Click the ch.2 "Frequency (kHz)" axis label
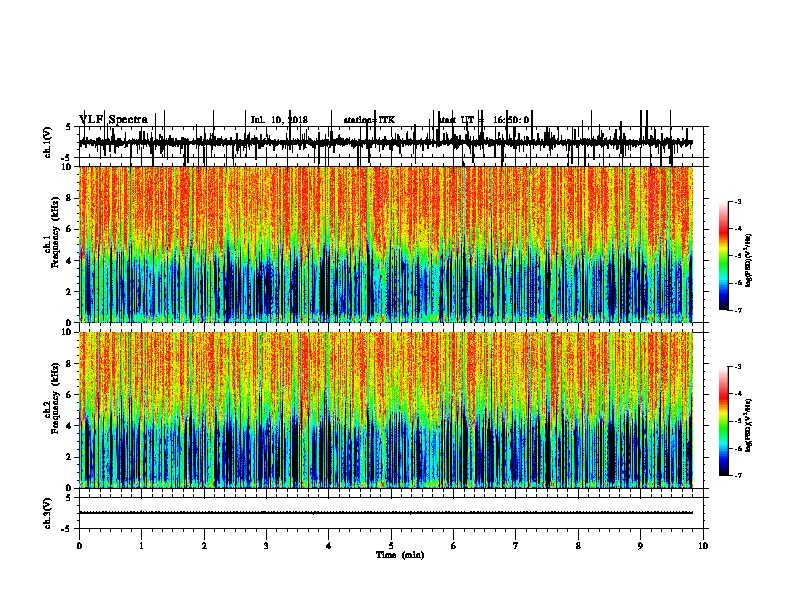This screenshot has width=792, height=612. 55,397
